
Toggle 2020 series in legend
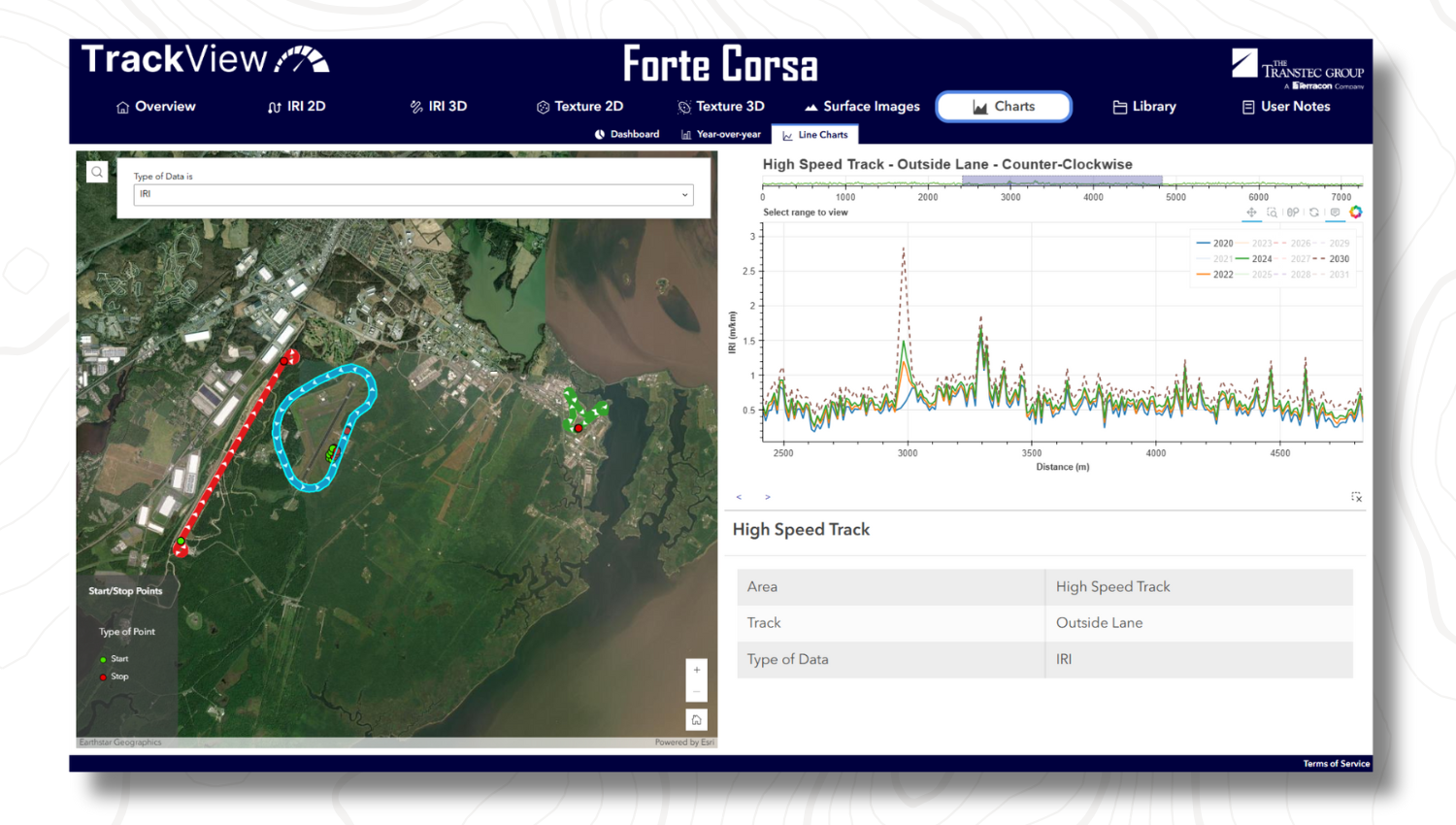click(1214, 244)
